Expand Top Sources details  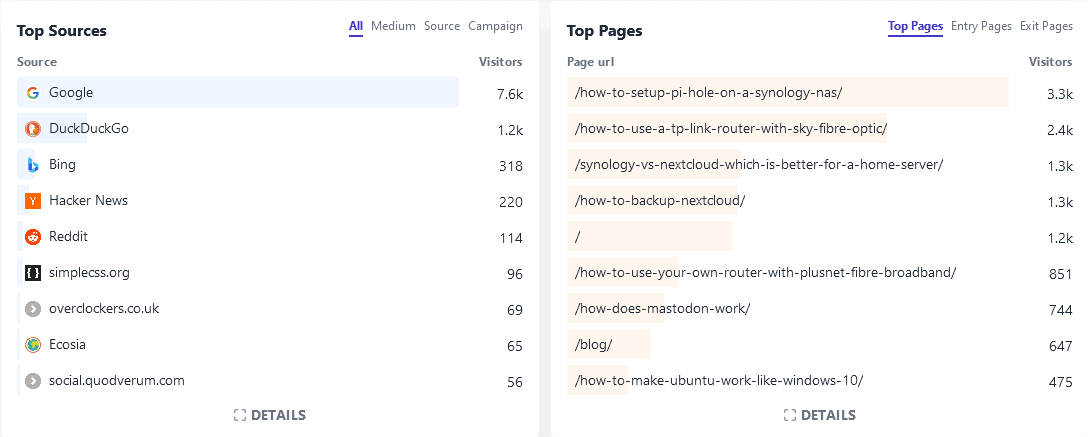click(x=270, y=415)
